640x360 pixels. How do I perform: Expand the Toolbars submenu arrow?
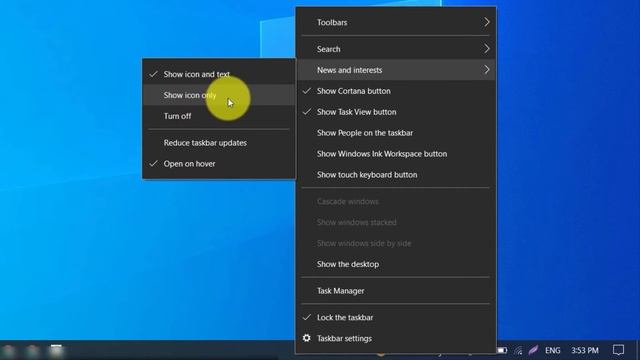click(487, 22)
